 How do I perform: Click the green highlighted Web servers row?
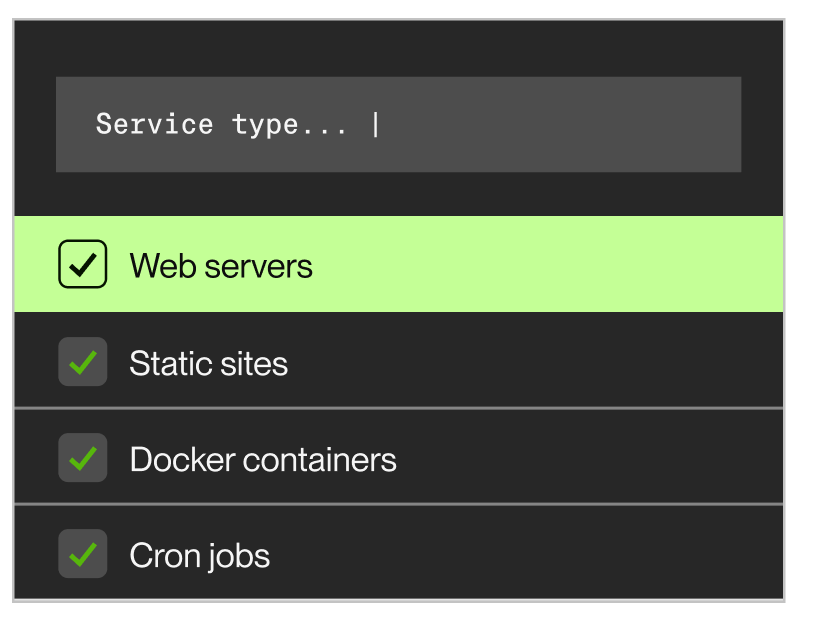coord(550,265)
